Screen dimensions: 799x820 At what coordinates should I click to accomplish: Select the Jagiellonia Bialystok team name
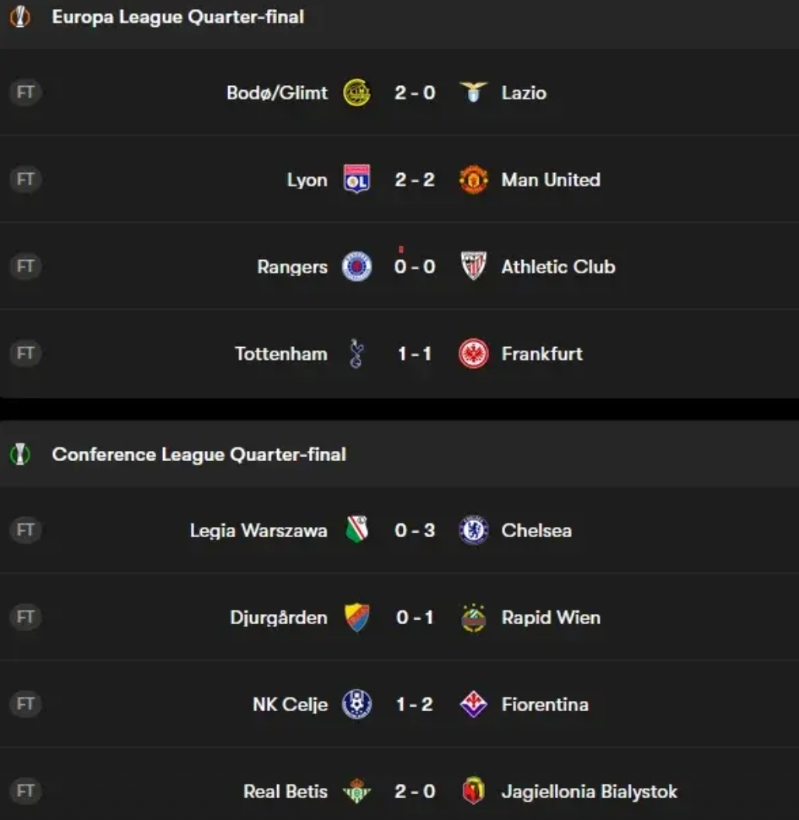point(589,791)
